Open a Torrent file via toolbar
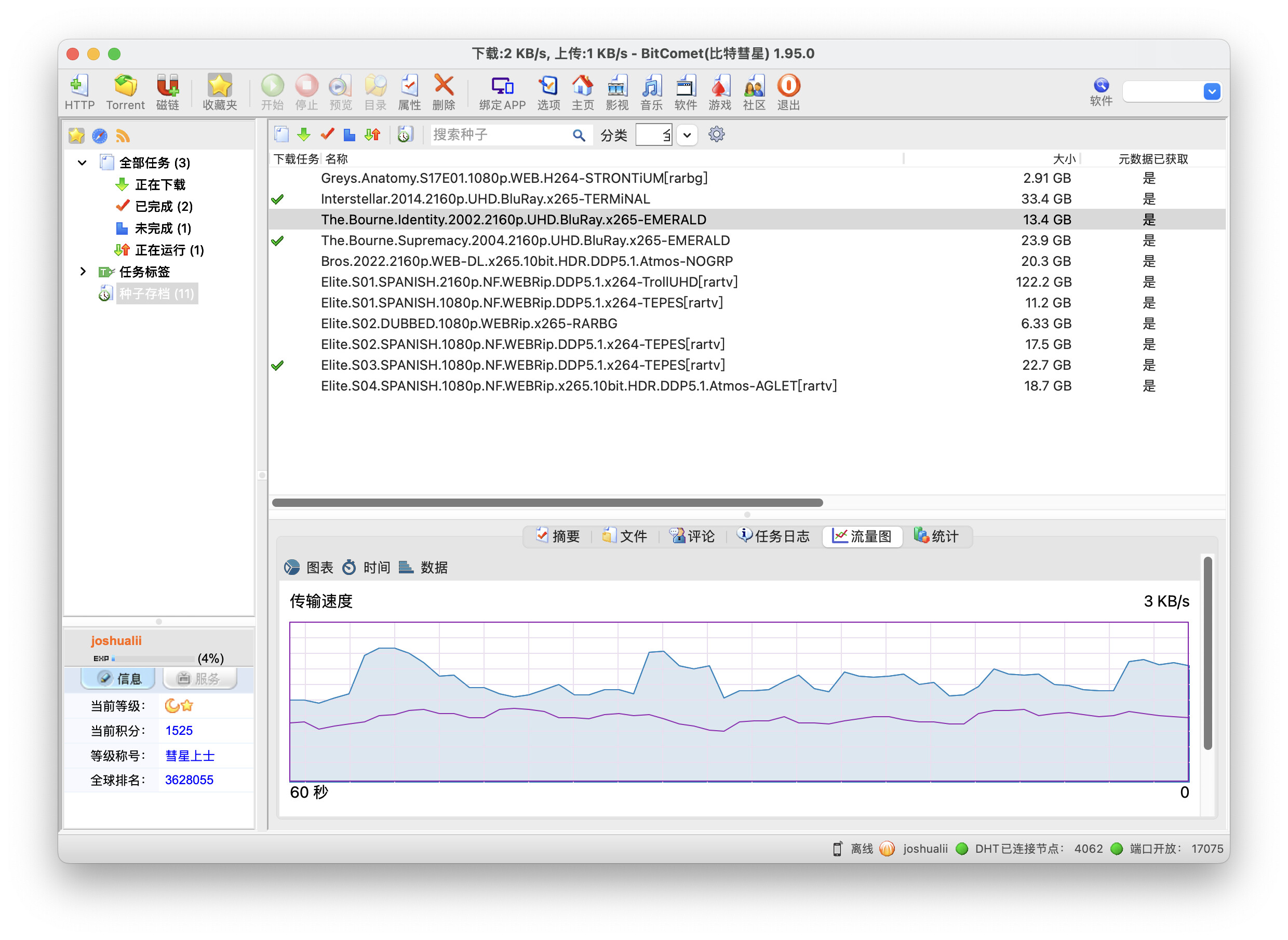The height and width of the screenshot is (940, 1288). (125, 91)
